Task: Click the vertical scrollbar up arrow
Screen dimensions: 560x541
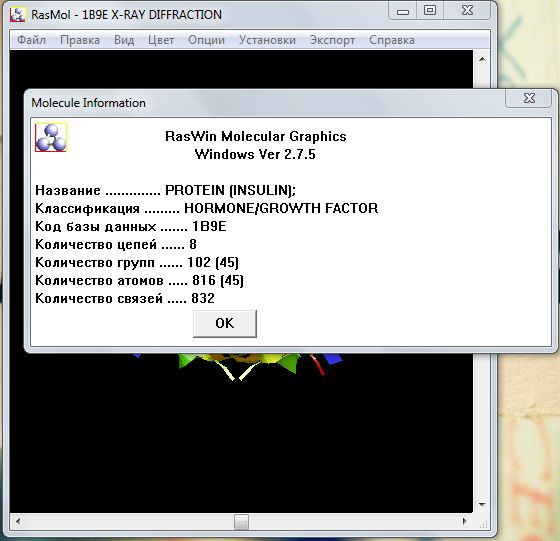Action: tap(482, 59)
